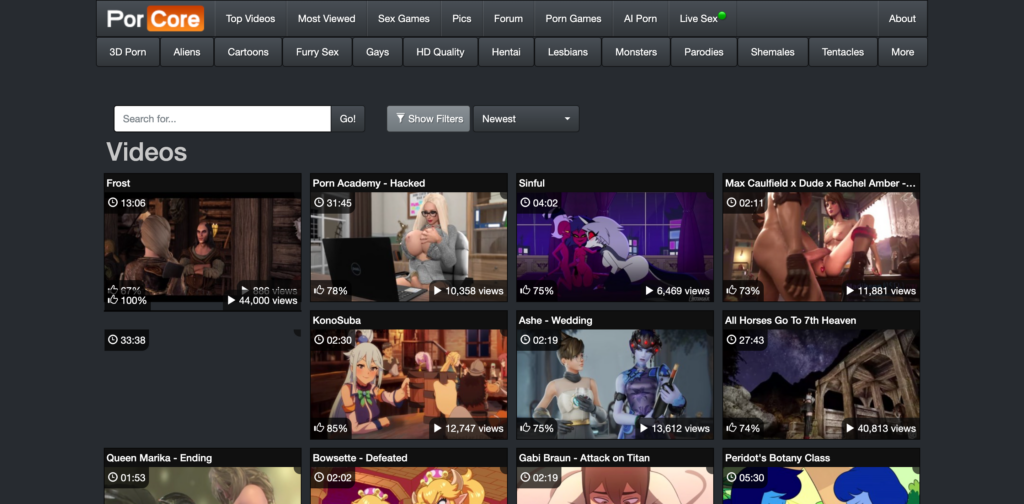Select the Monsters category

pos(636,52)
